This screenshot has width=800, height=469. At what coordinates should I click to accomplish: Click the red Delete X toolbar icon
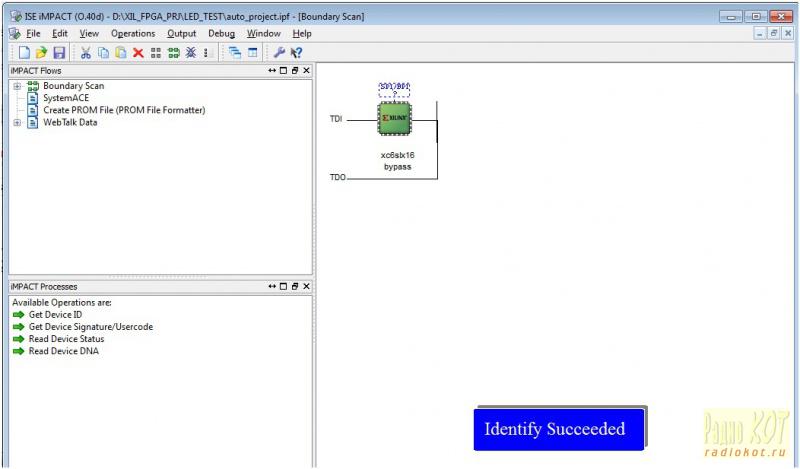[x=138, y=52]
